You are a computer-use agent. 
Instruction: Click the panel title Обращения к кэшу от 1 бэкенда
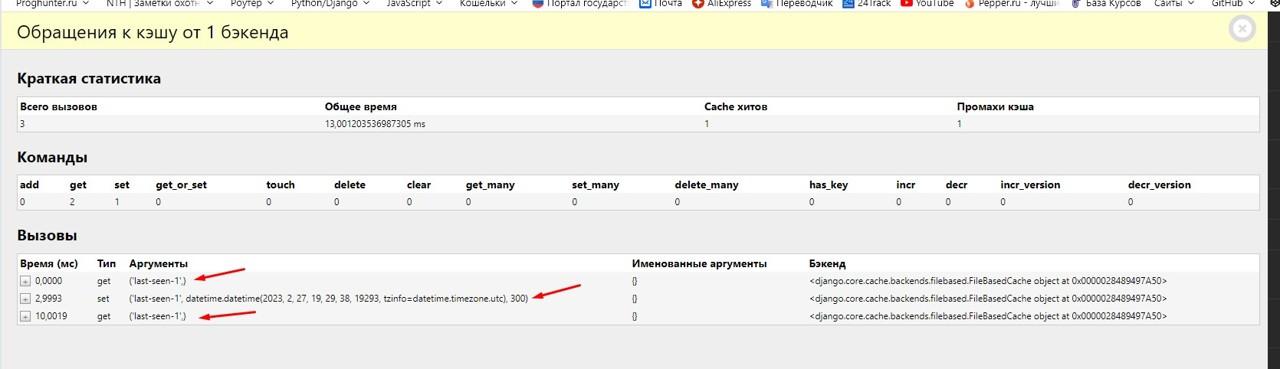153,32
